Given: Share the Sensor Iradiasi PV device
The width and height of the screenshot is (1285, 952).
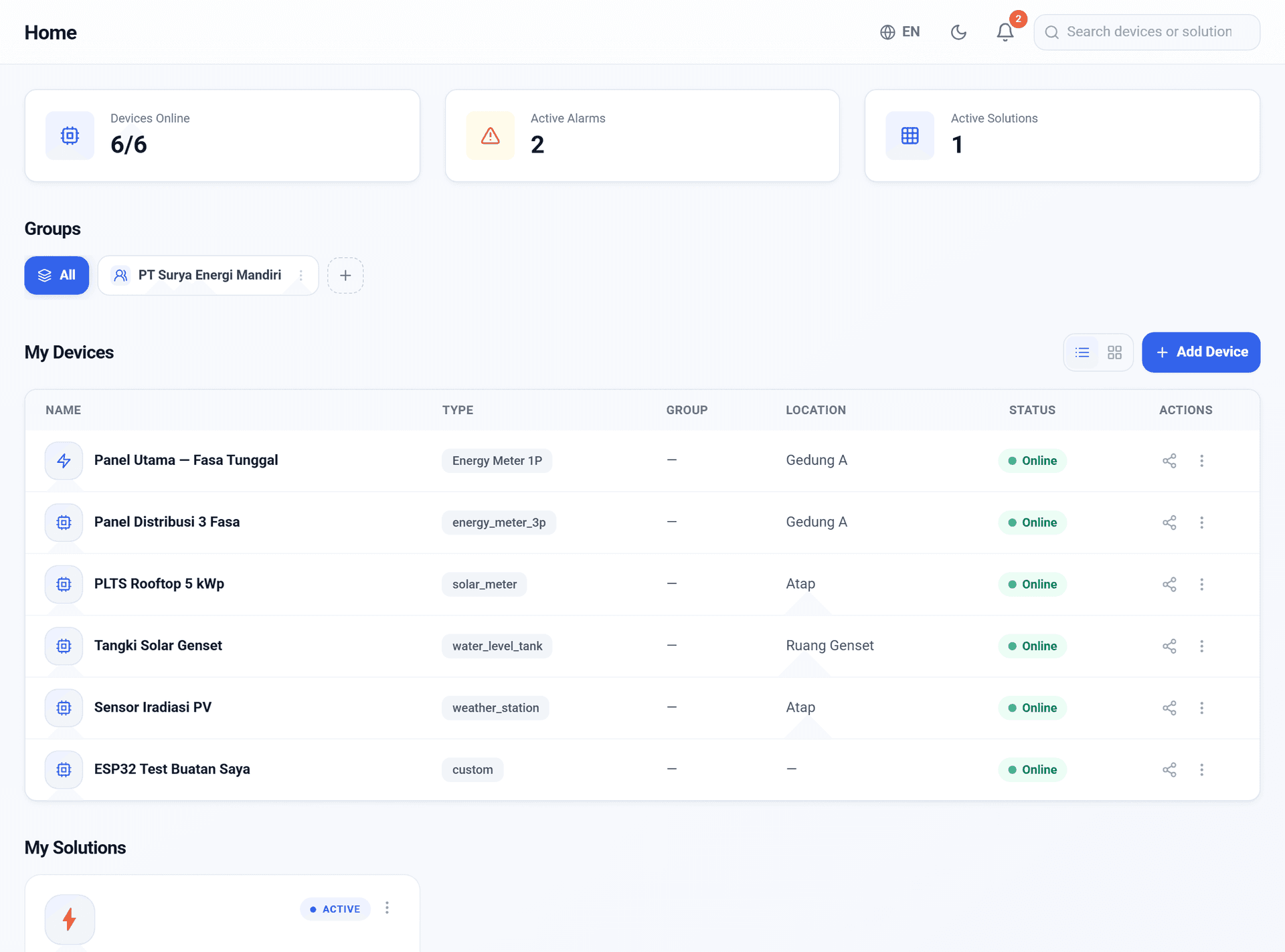Looking at the screenshot, I should [x=1169, y=708].
